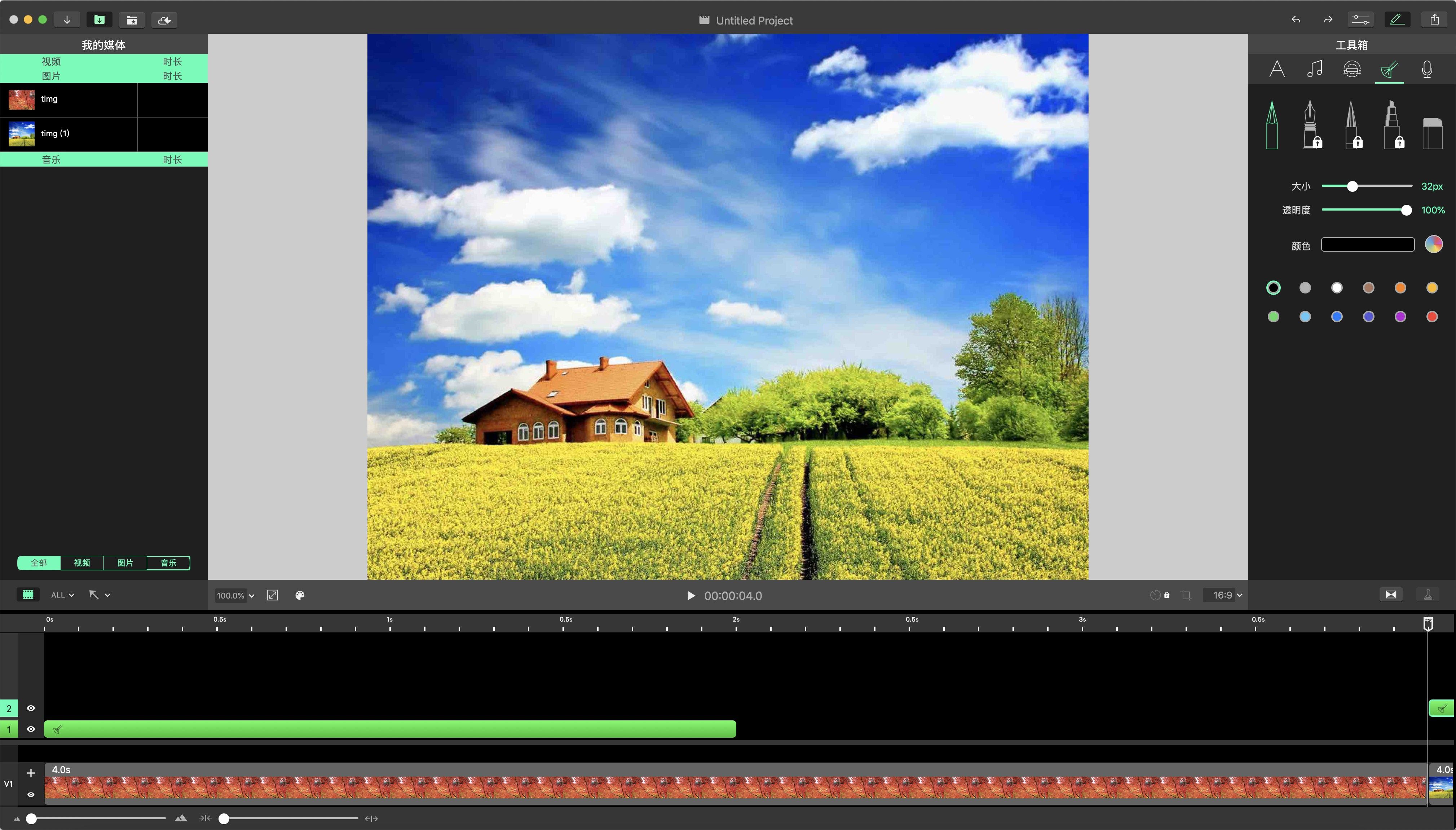Screen dimensions: 1456x830
Task: Toggle the green pencil toolbox icon
Action: [1397, 20]
